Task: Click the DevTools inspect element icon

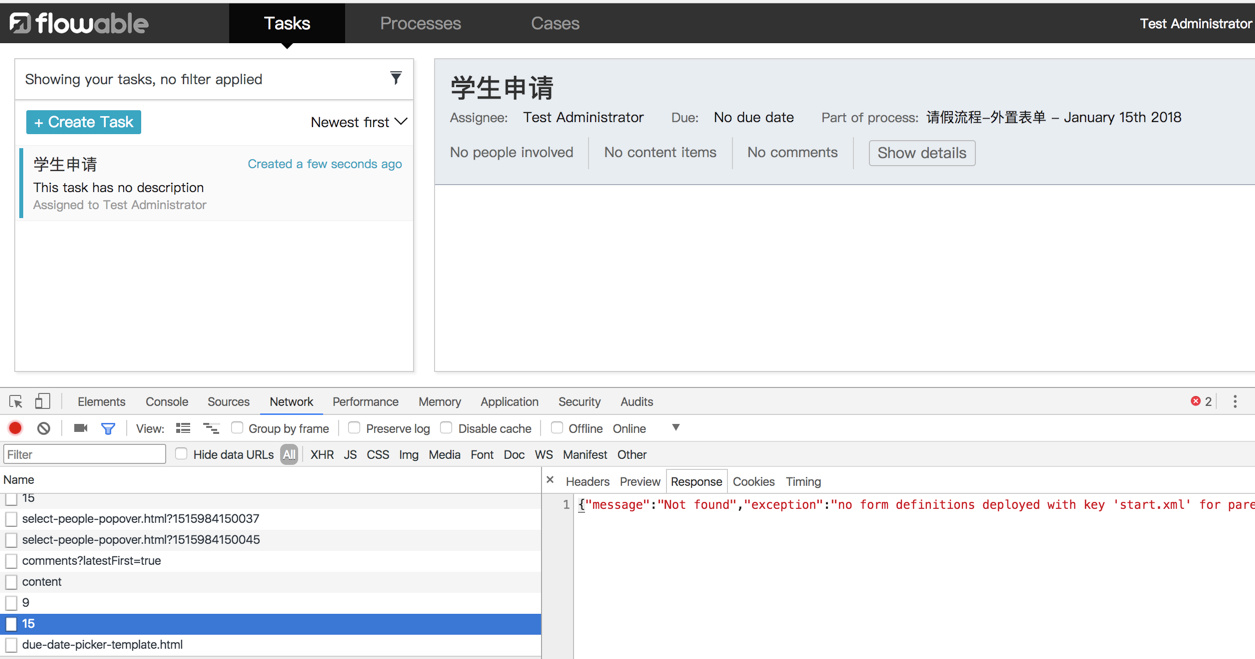Action: tap(16, 401)
